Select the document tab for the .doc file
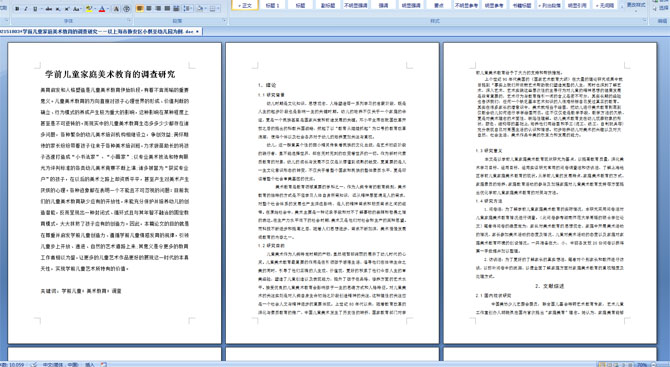Viewport: 670px width, 367px height. 97,31
